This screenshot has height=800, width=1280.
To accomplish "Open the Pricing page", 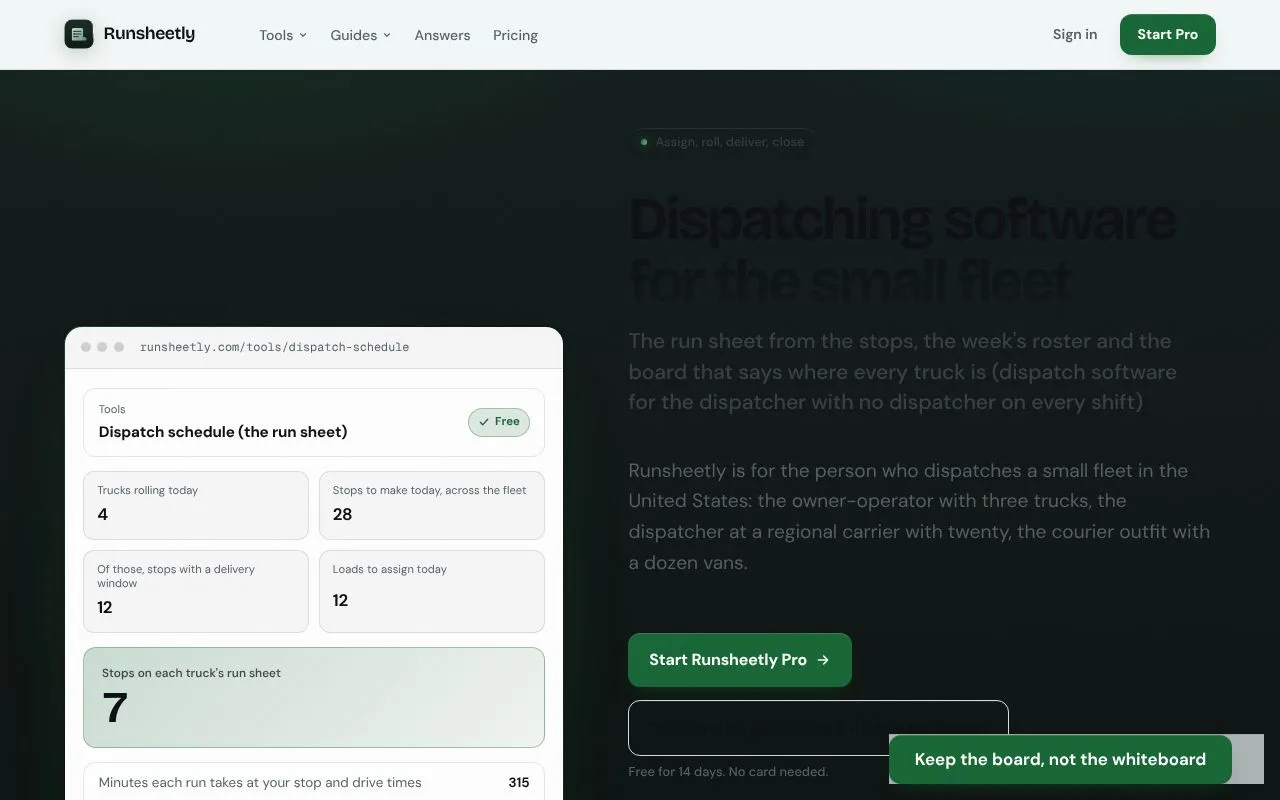I will click(515, 35).
